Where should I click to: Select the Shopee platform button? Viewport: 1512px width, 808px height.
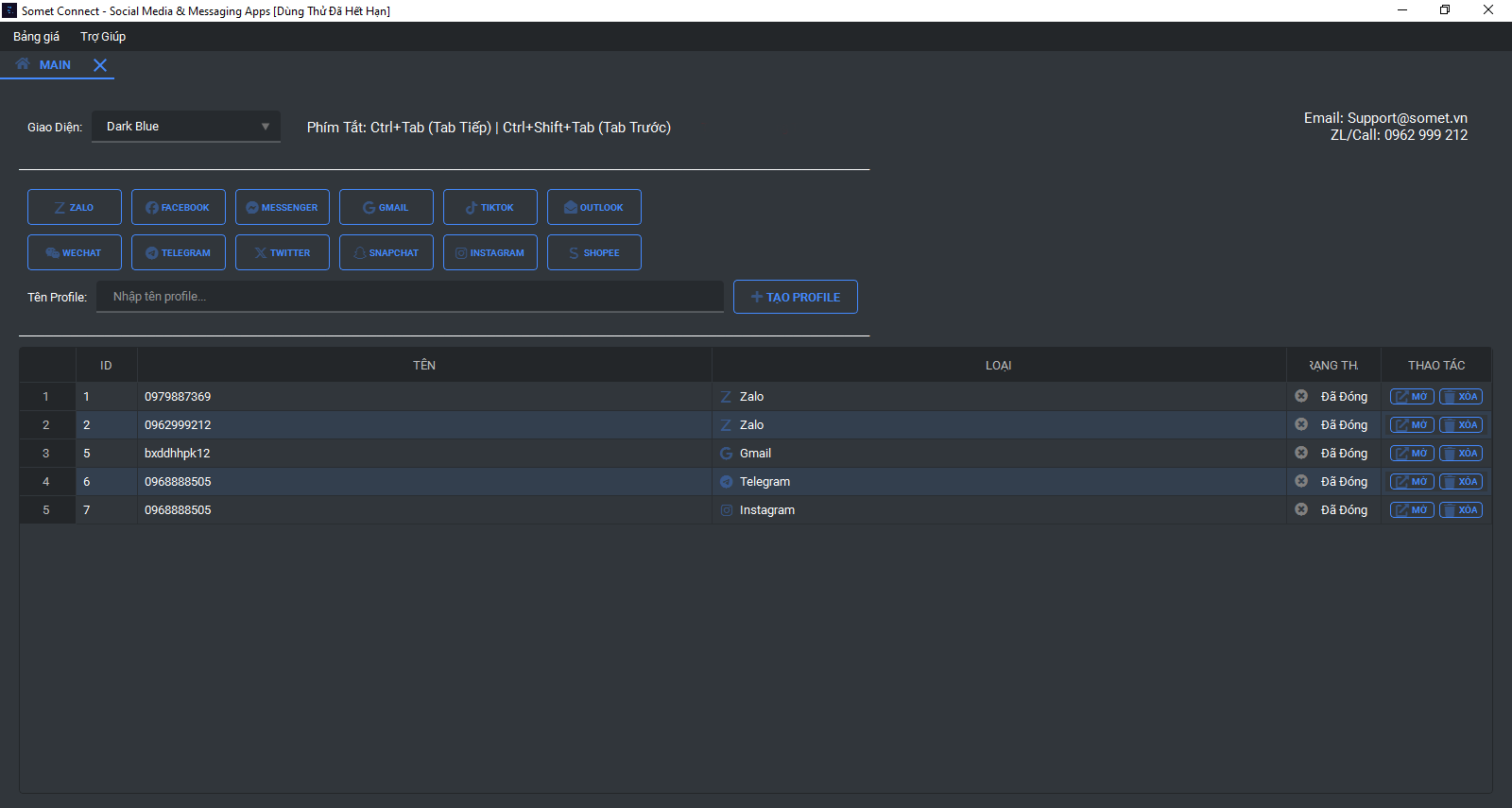(x=594, y=252)
